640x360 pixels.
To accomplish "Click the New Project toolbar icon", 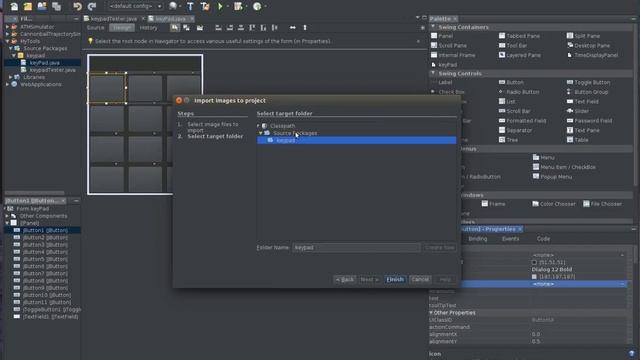I will click(28, 6).
